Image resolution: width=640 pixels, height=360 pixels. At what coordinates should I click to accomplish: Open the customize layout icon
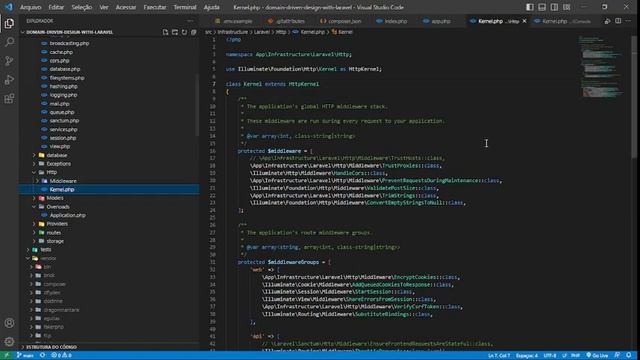[567, 7]
